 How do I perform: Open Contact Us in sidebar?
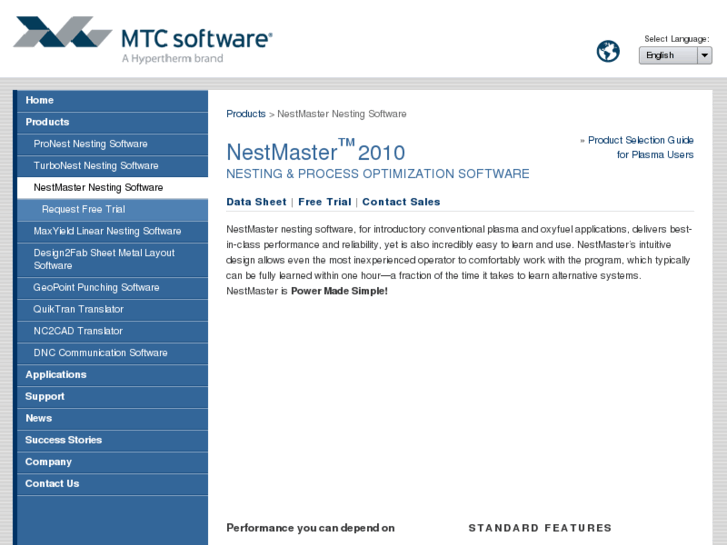112,484
